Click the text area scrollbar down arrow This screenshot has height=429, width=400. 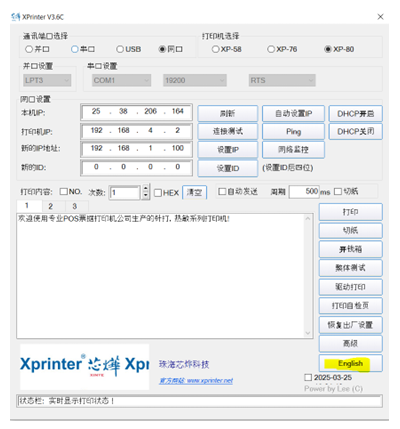[308, 333]
